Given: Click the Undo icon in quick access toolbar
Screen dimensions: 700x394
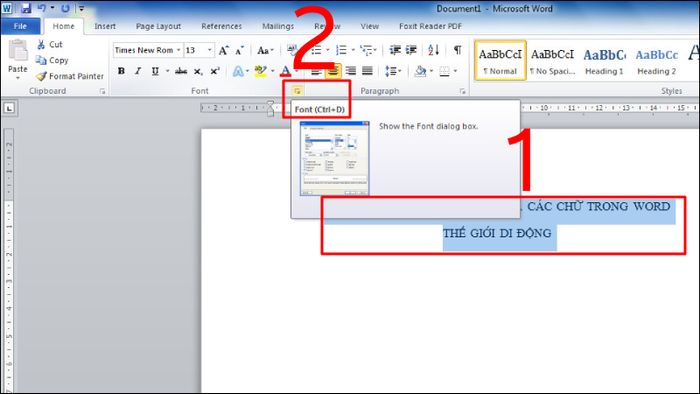Looking at the screenshot, I should click(42, 8).
